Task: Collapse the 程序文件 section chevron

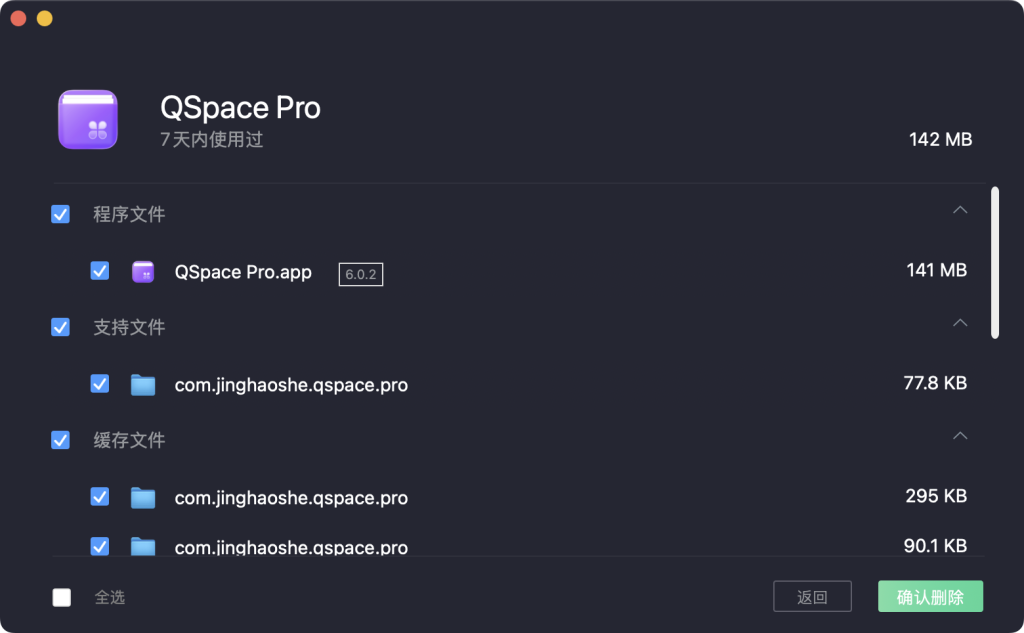Action: point(960,210)
